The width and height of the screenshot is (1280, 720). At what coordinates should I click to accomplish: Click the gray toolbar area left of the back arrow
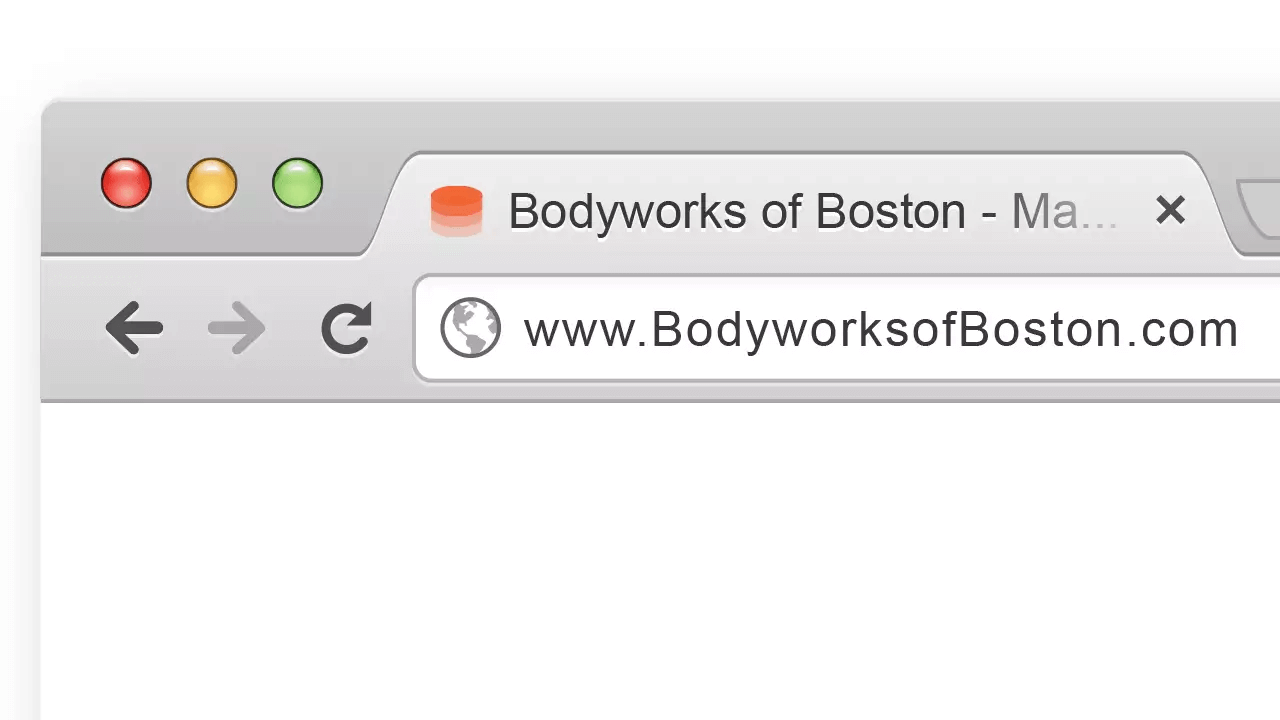[70, 328]
